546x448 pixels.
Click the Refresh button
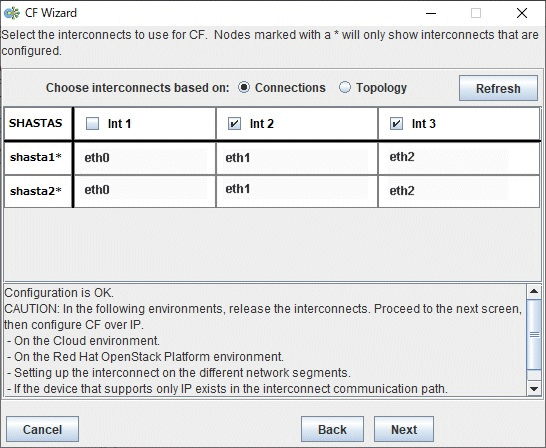(498, 88)
